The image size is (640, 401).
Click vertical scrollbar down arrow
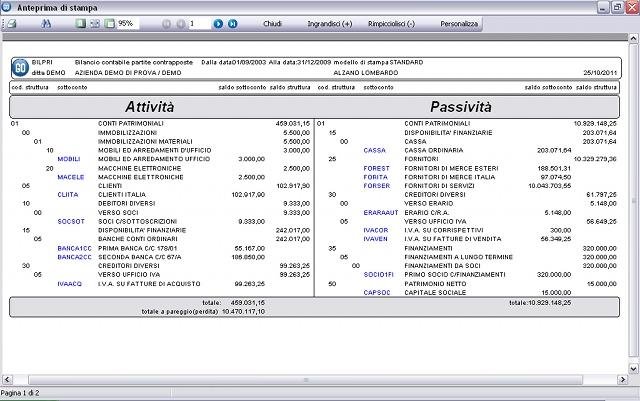click(x=633, y=369)
